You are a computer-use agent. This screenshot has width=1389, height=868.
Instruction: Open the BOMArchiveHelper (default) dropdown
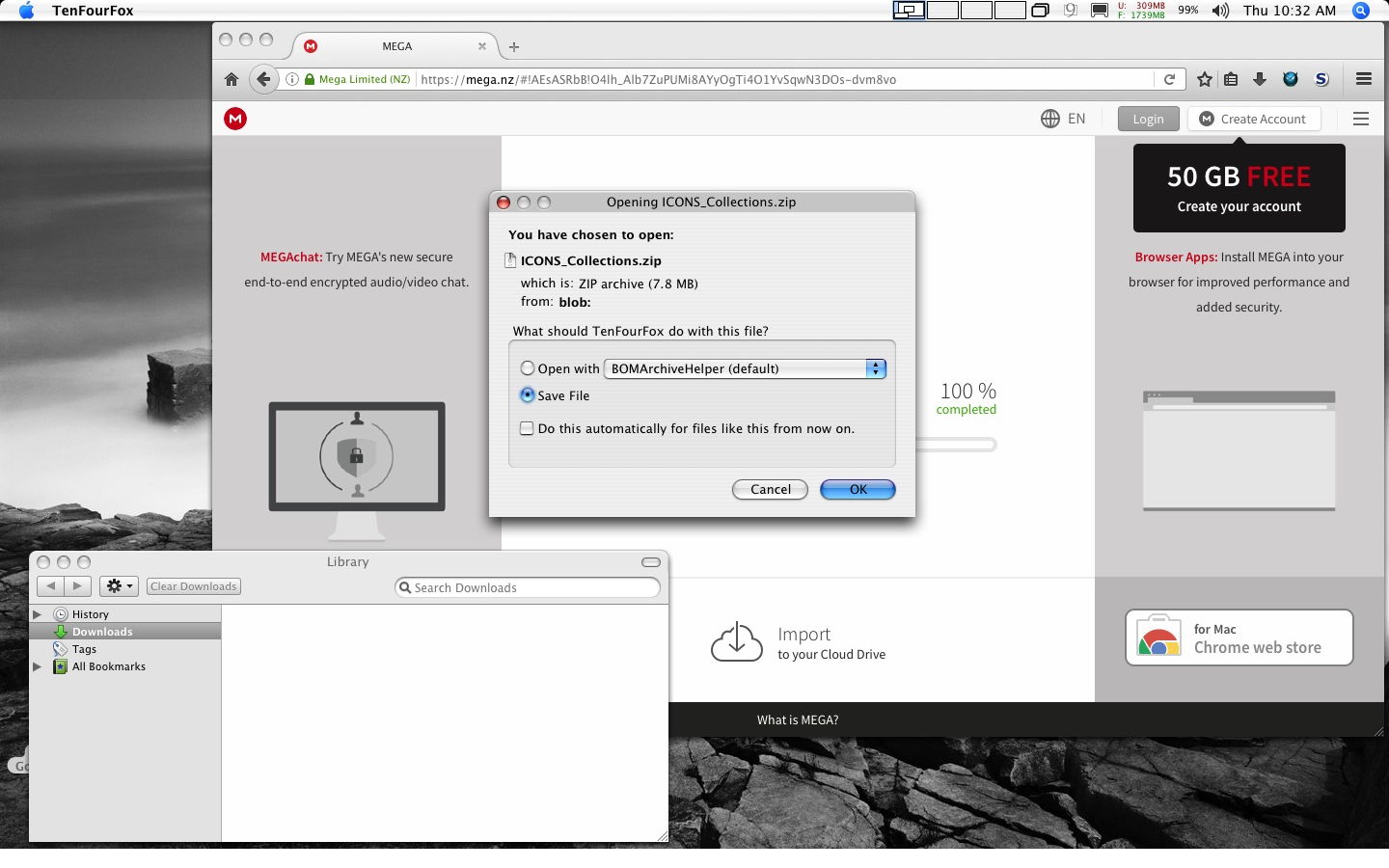pos(745,368)
